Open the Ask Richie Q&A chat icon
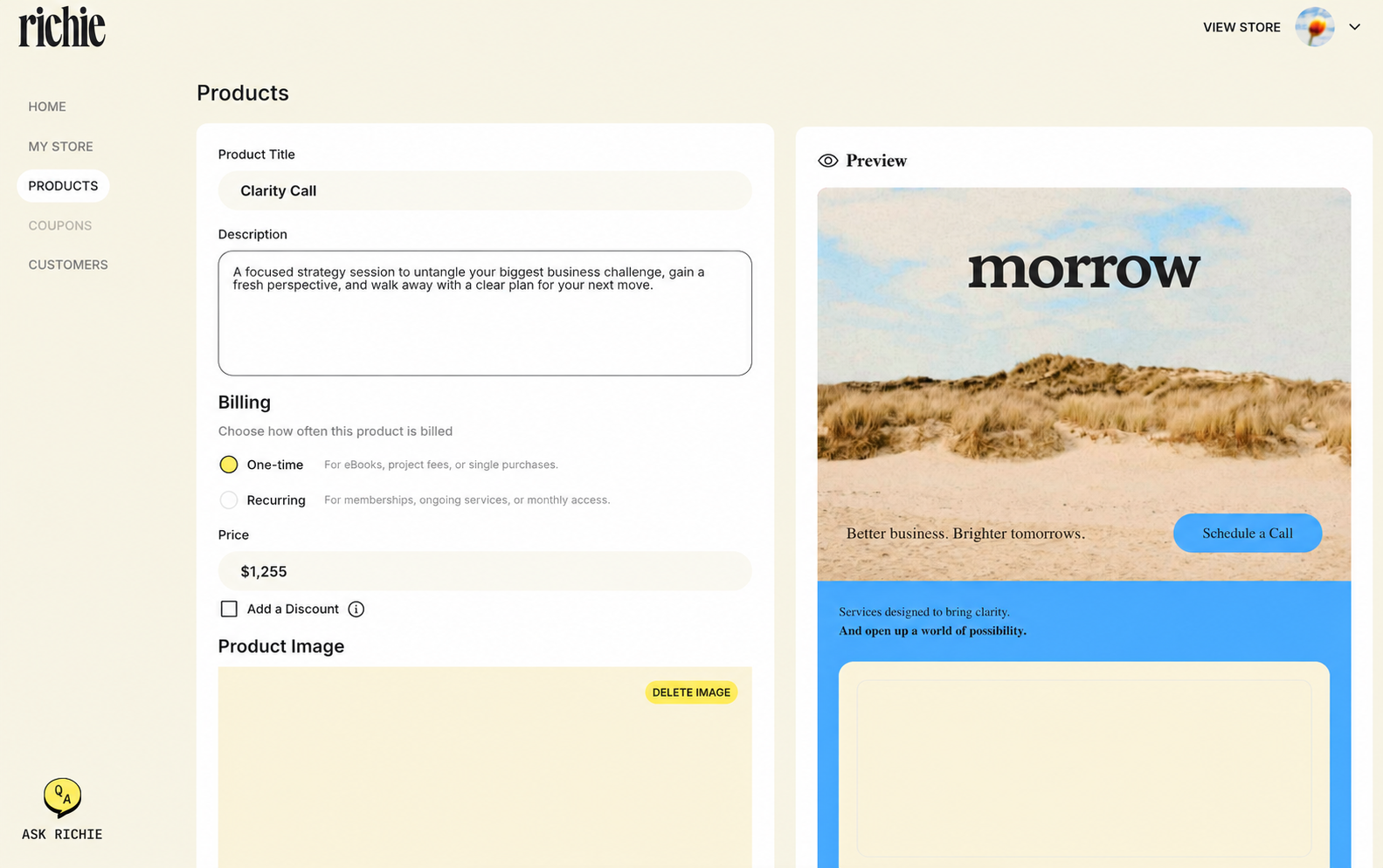 pos(62,797)
